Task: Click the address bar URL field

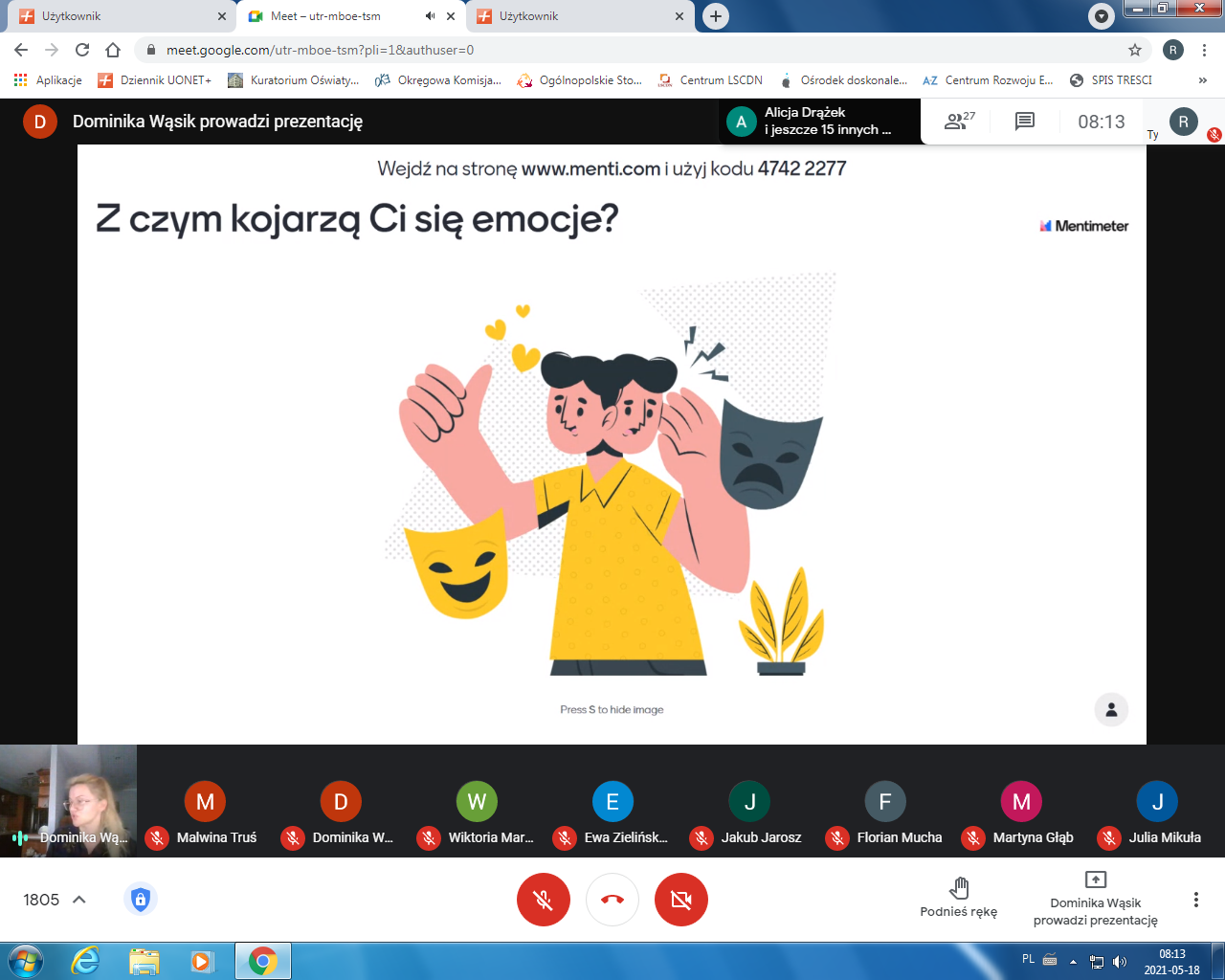Action: coord(632,50)
